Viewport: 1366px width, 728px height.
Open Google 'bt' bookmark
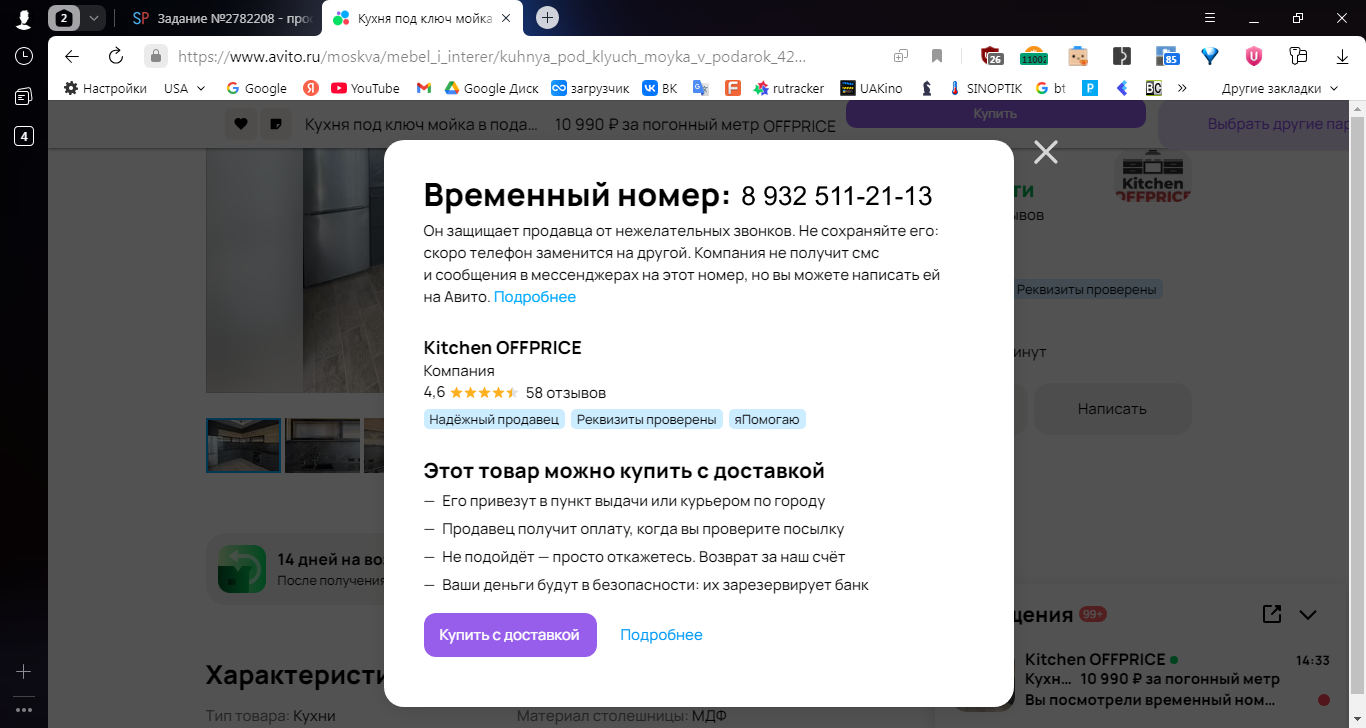(1052, 88)
